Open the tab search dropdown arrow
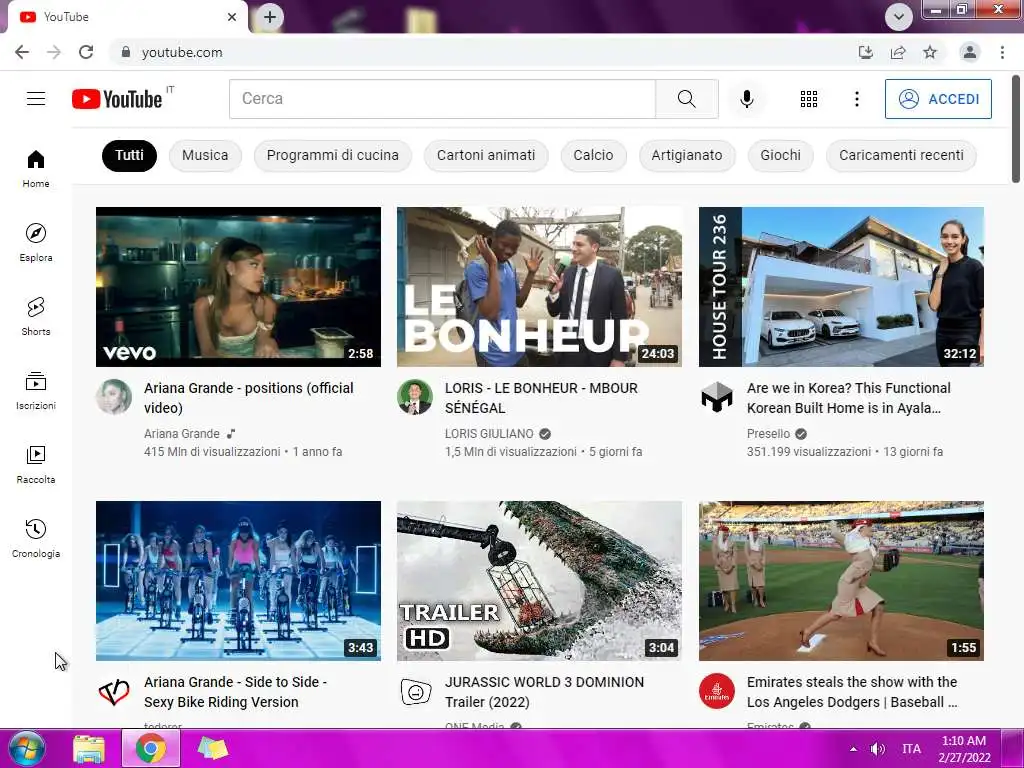Image resolution: width=1024 pixels, height=768 pixels. tap(899, 17)
